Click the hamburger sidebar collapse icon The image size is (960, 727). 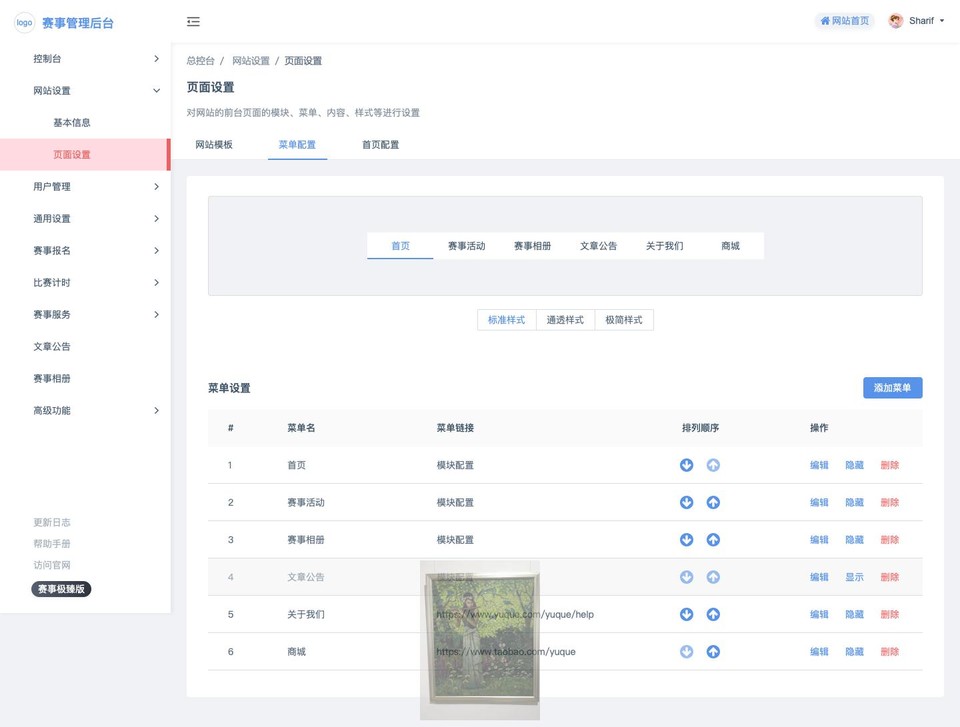coord(193,21)
